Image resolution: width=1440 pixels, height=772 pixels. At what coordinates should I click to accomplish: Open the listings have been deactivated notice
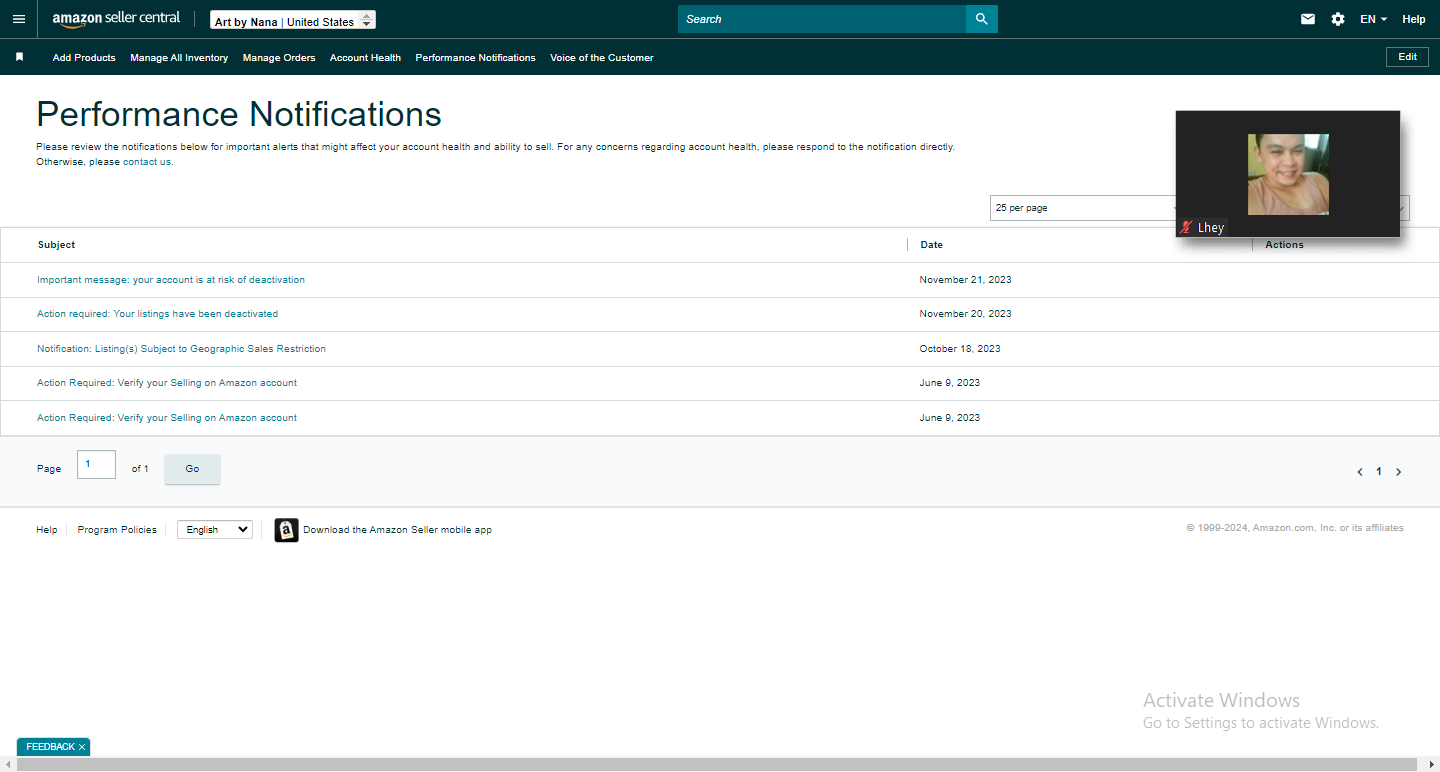[158, 314]
